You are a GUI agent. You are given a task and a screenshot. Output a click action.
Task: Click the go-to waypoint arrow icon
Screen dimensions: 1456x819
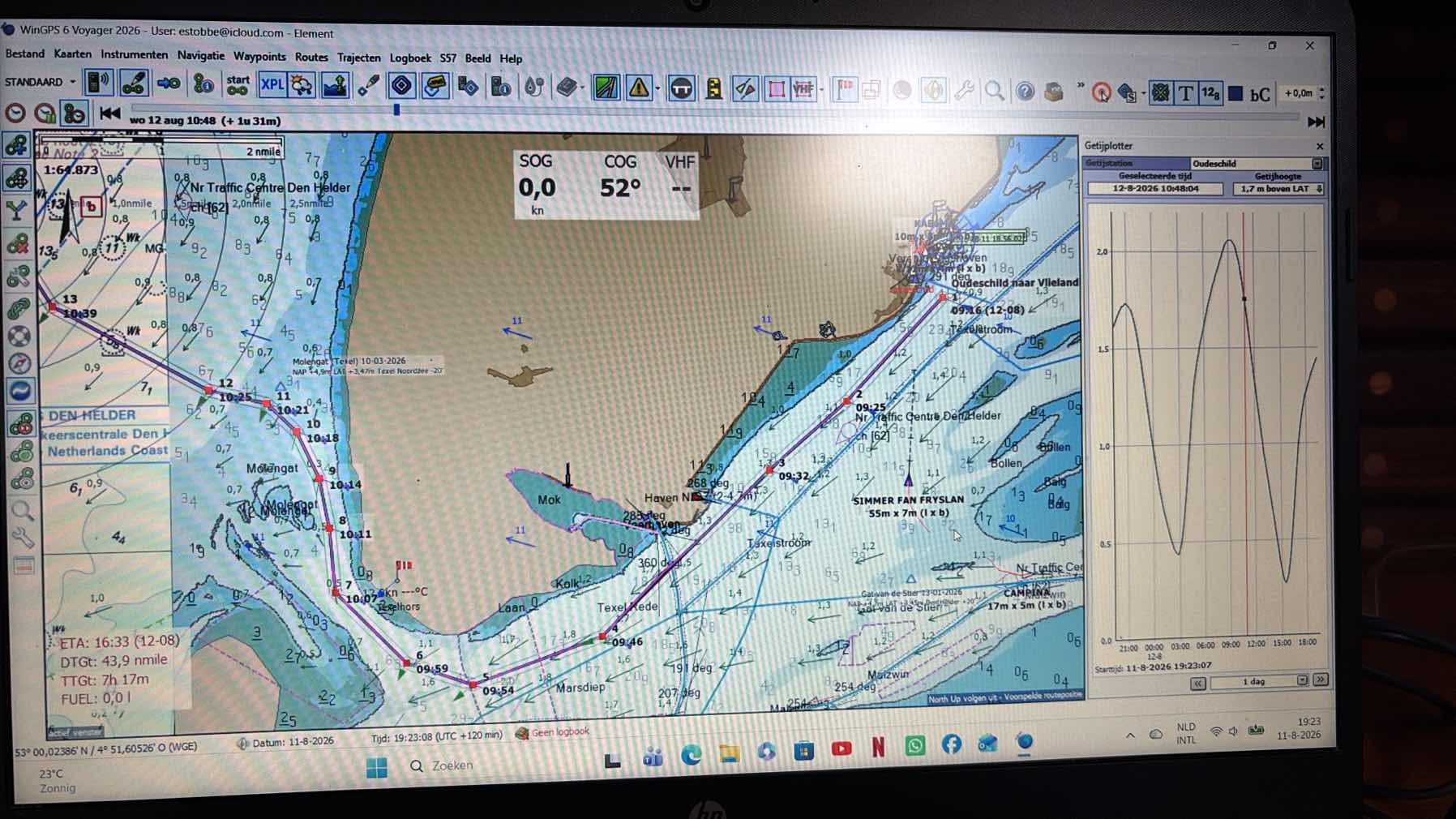[168, 84]
